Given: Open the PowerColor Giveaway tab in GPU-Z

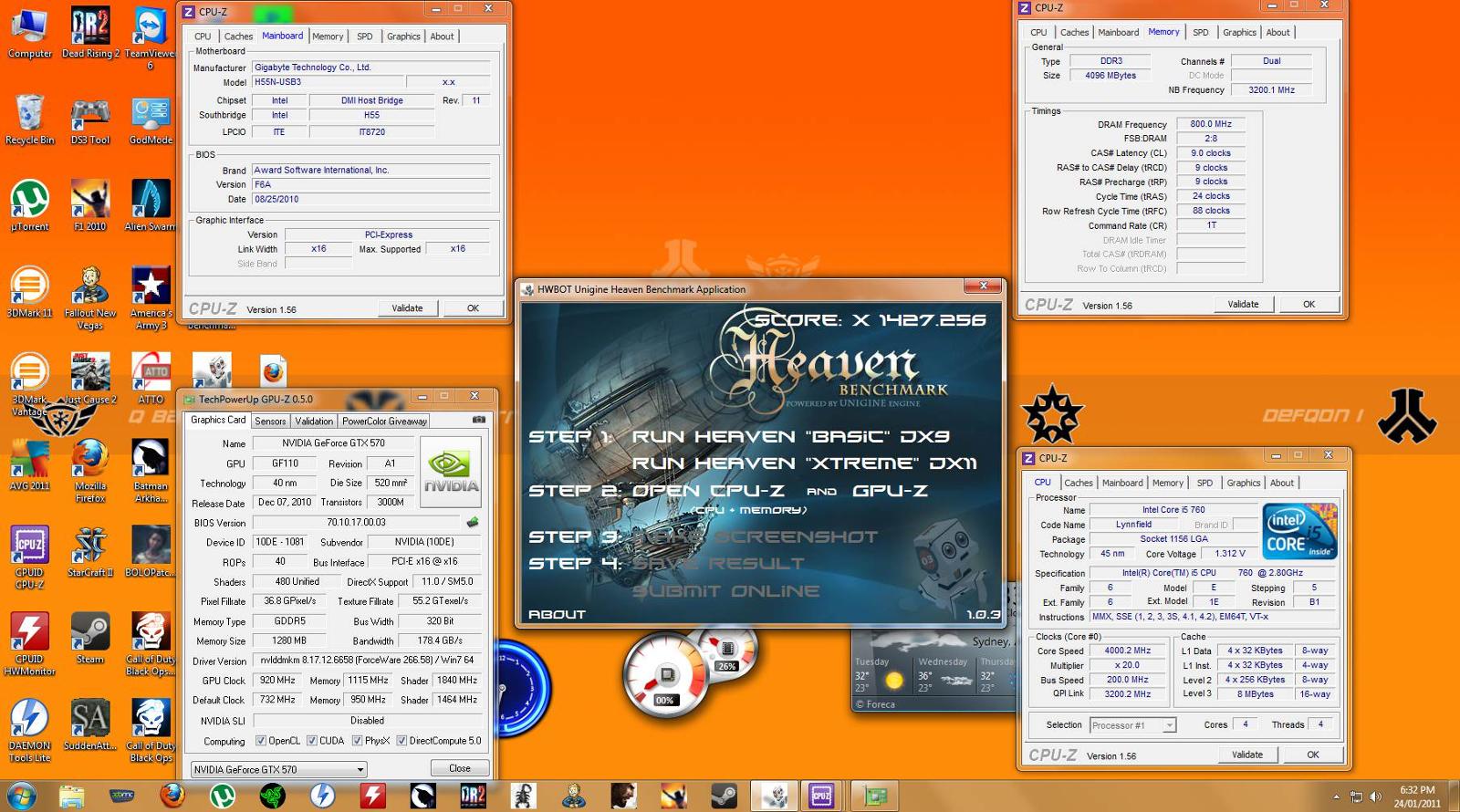Looking at the screenshot, I should point(384,421).
